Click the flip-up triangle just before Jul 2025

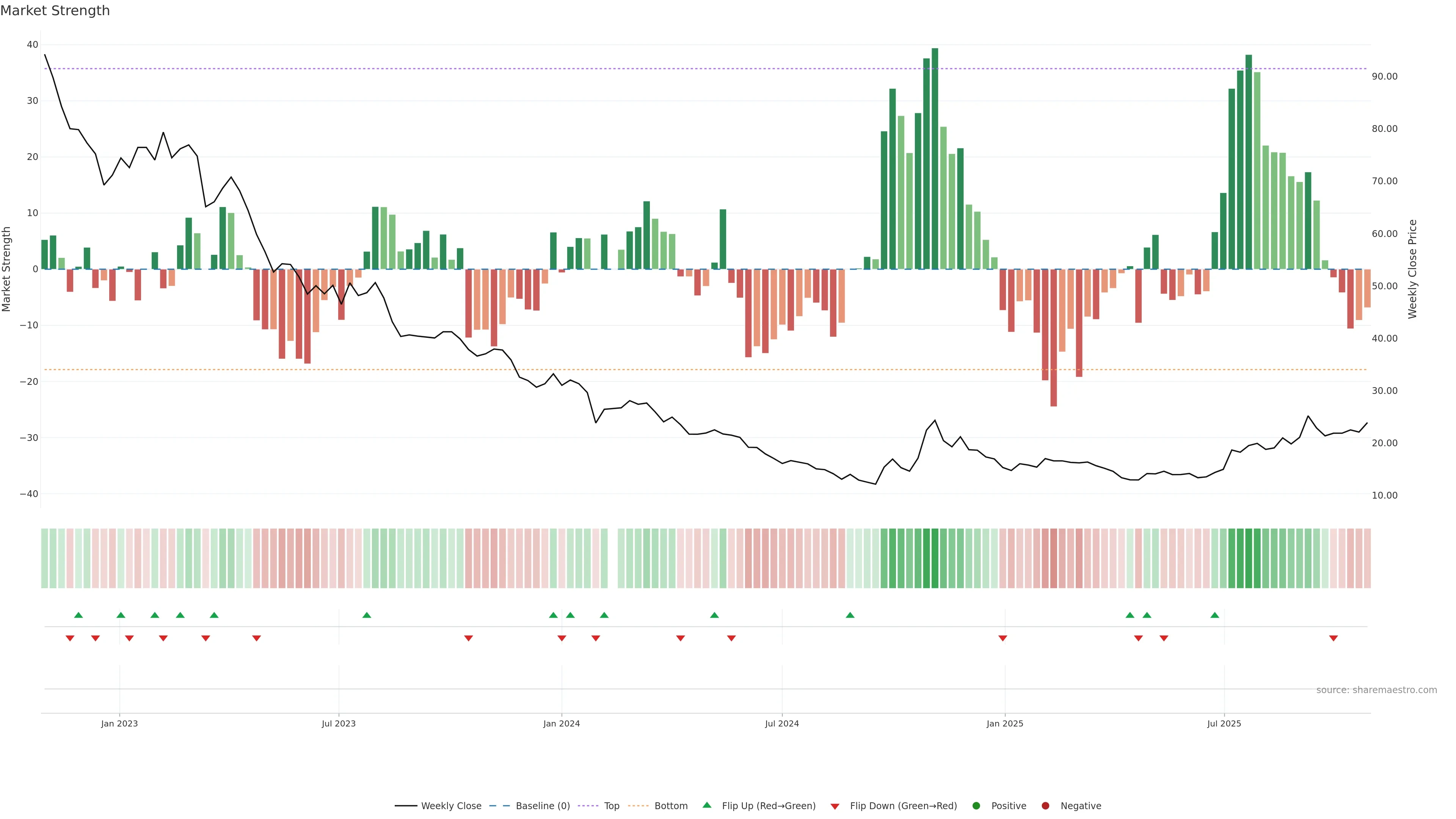(1214, 615)
